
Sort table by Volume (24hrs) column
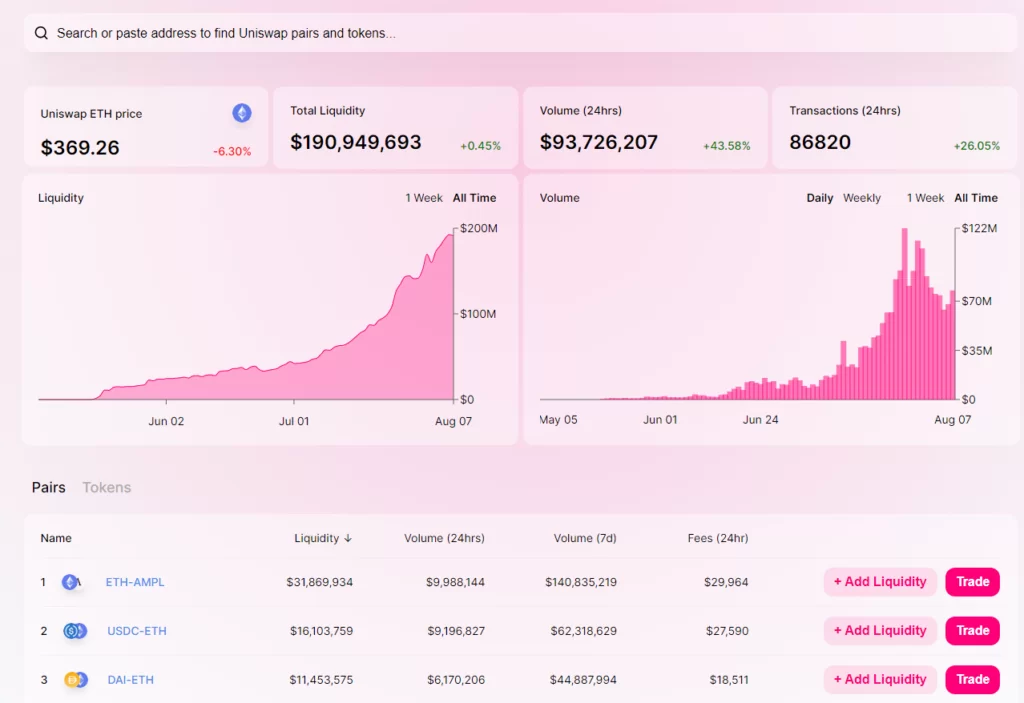pos(444,538)
